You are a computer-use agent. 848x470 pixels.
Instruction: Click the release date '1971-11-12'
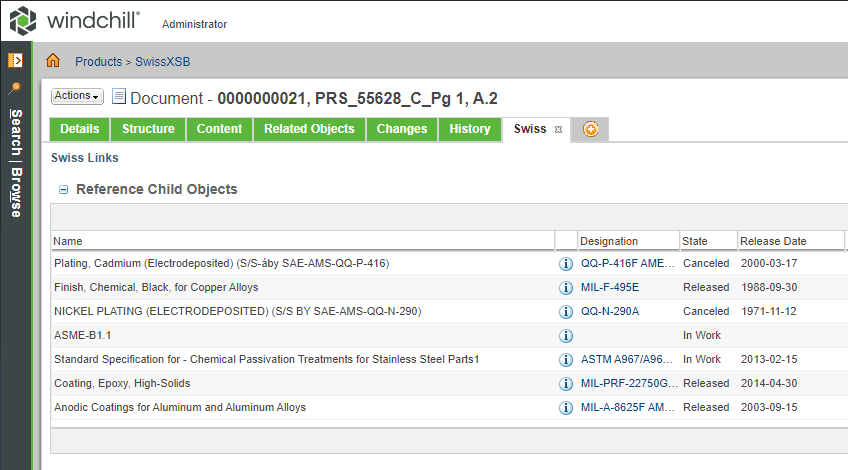tap(769, 312)
